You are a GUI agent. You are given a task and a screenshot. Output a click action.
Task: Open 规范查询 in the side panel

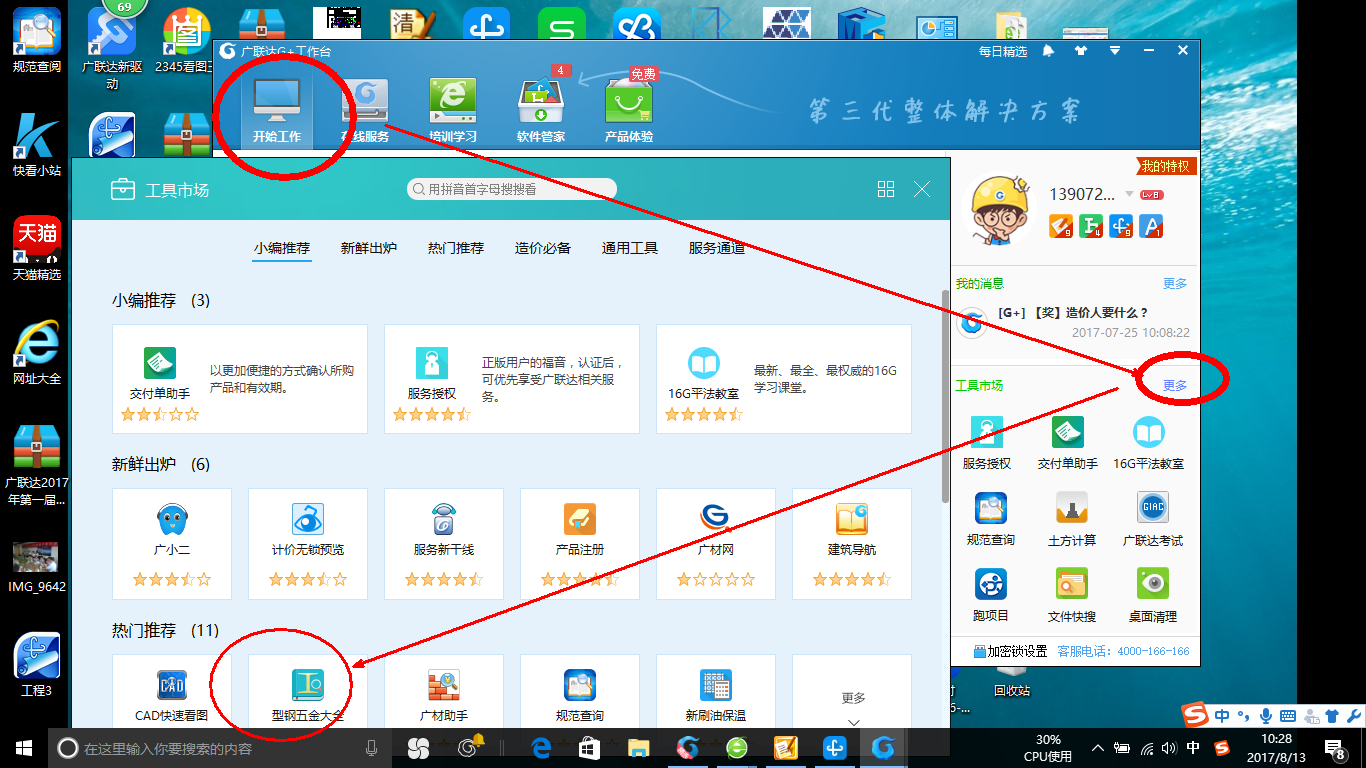point(991,519)
